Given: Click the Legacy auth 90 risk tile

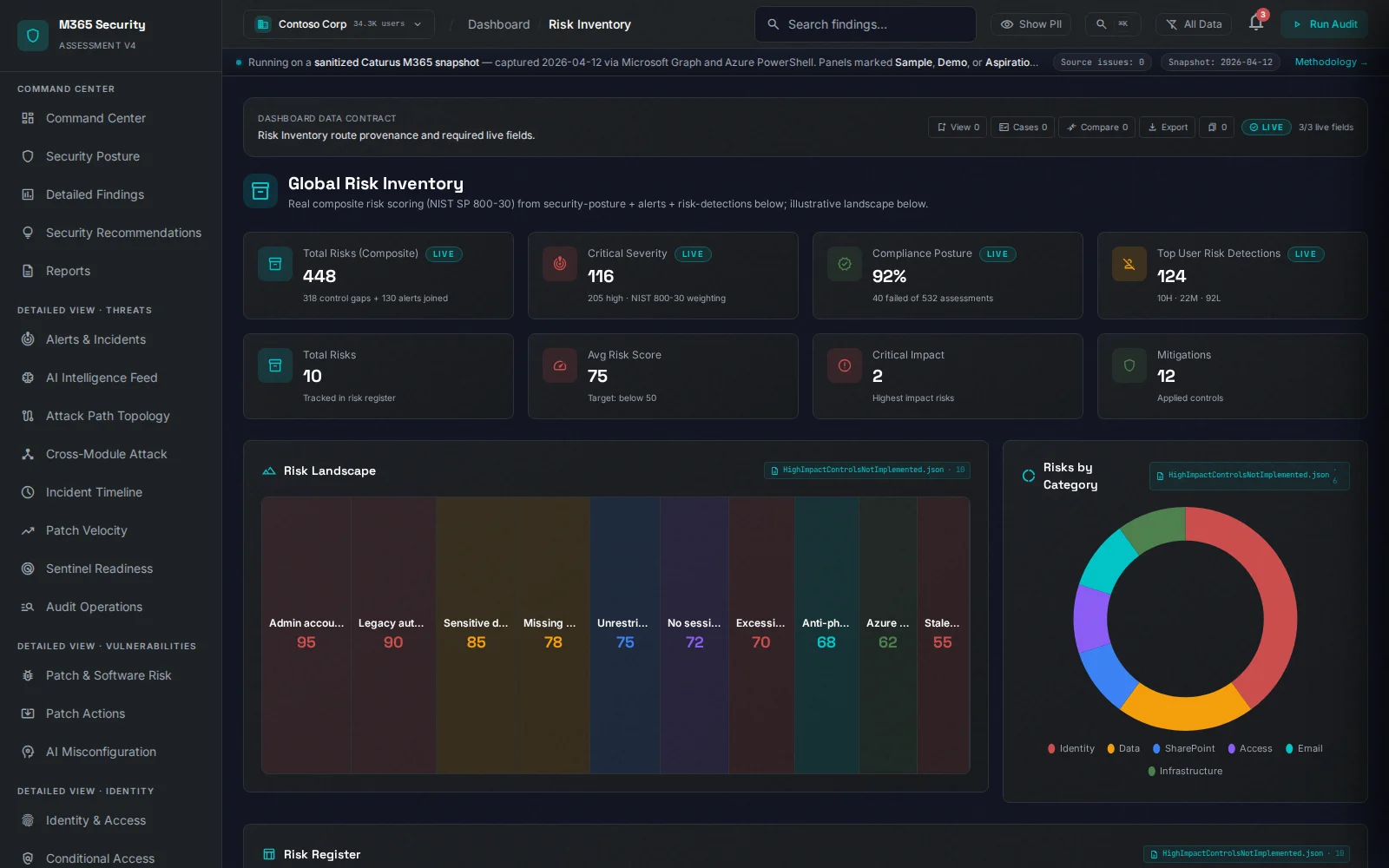Looking at the screenshot, I should [393, 635].
